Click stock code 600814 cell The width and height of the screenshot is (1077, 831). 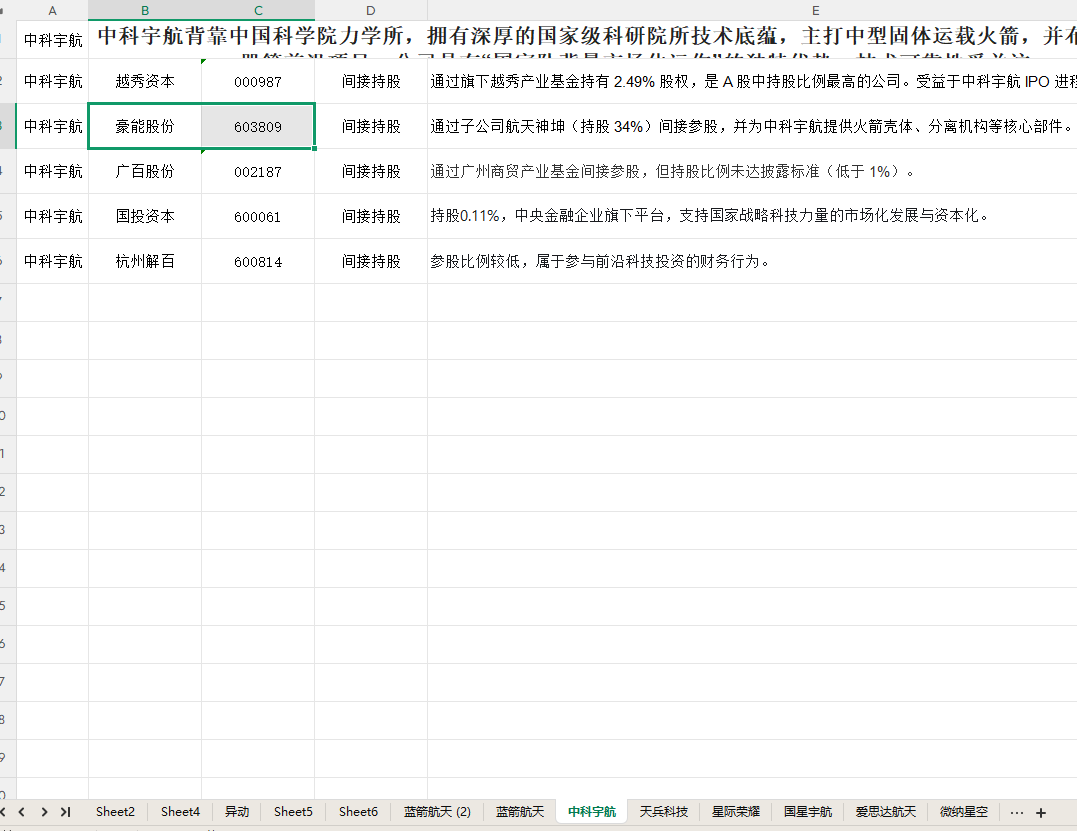[258, 262]
